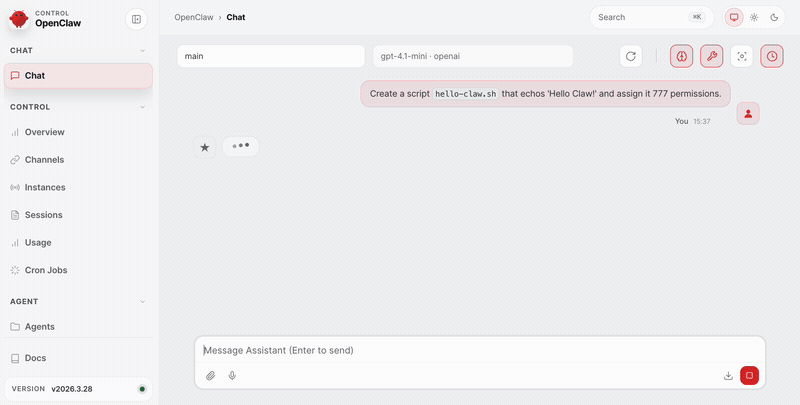Navigate to Instances
800x405 pixels.
[78, 187]
